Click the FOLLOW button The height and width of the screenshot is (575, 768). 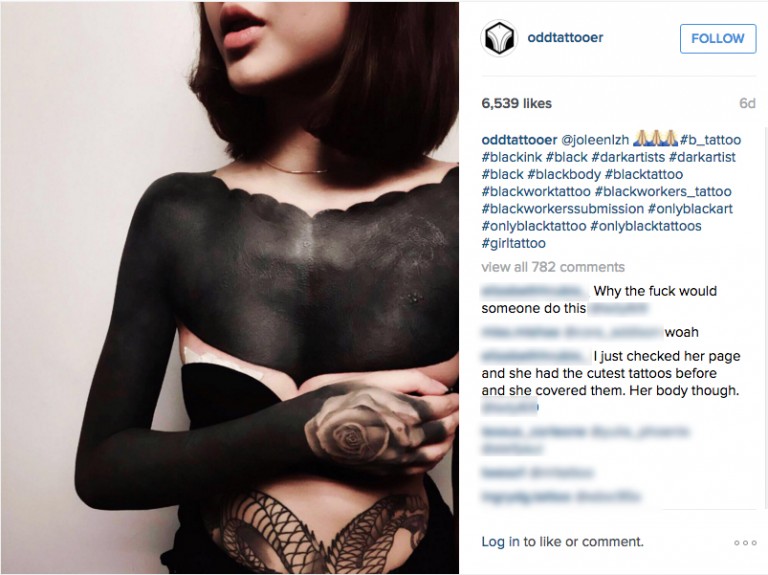coord(718,38)
